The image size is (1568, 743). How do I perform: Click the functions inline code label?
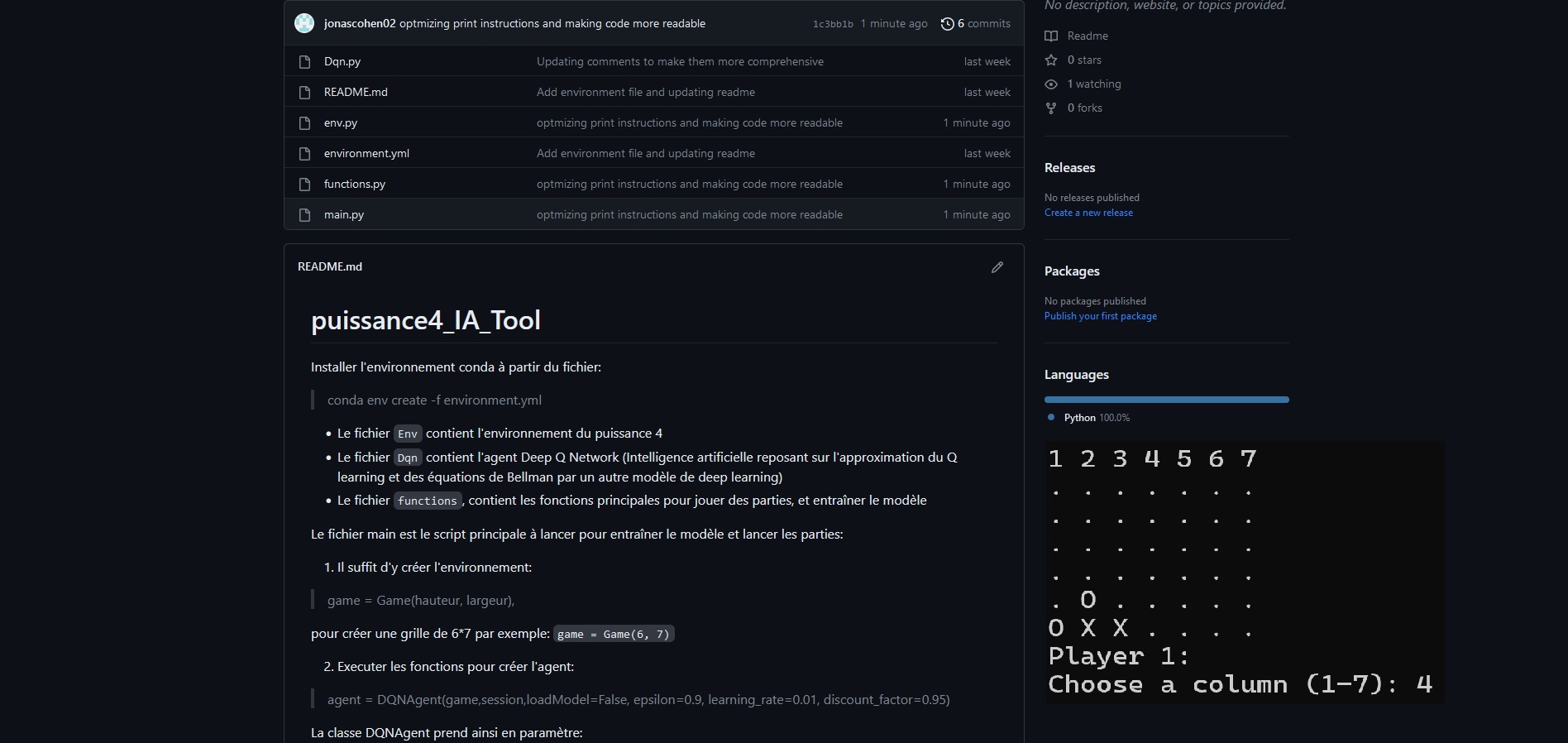428,501
